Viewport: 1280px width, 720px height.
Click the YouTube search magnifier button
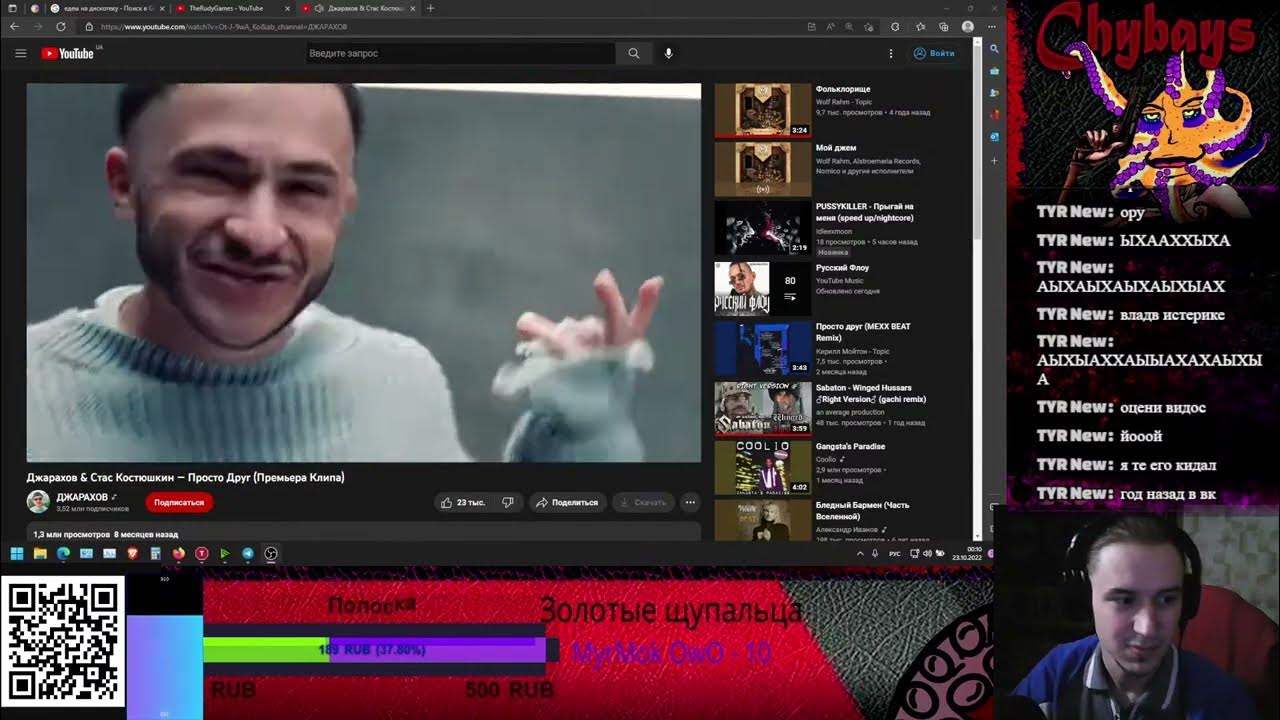tap(634, 53)
